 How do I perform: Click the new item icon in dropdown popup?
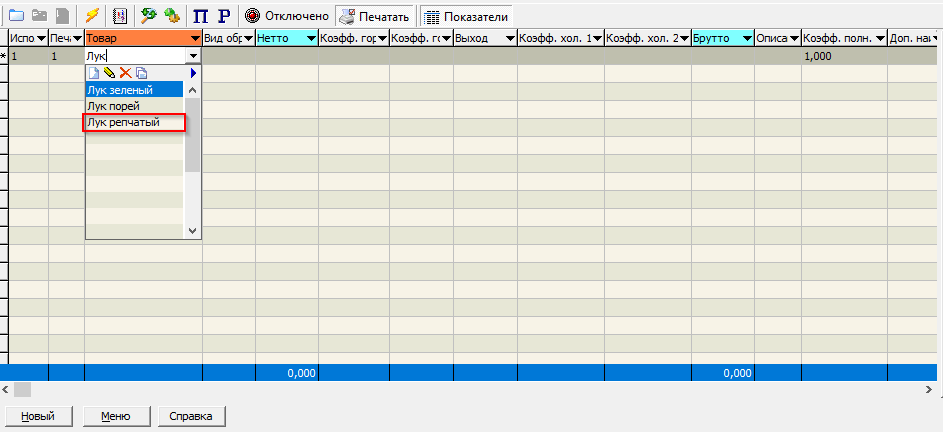(94, 73)
